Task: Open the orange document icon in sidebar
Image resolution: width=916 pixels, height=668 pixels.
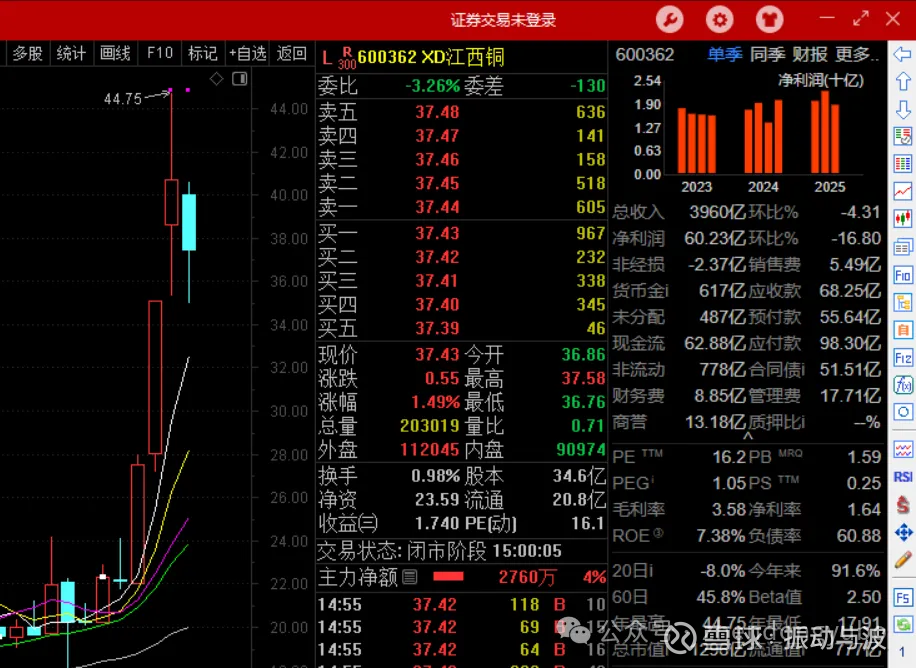Action: [903, 330]
